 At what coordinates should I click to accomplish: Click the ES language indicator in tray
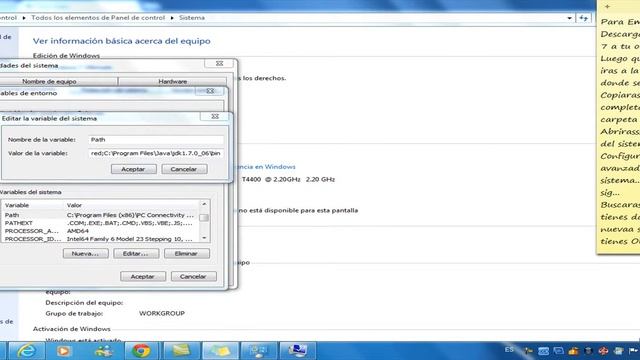509,350
